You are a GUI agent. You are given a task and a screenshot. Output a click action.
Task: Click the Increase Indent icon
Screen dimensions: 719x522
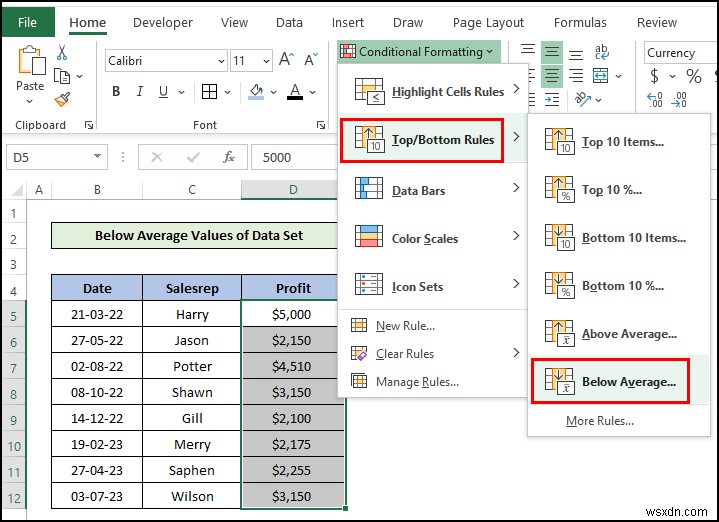pos(552,99)
